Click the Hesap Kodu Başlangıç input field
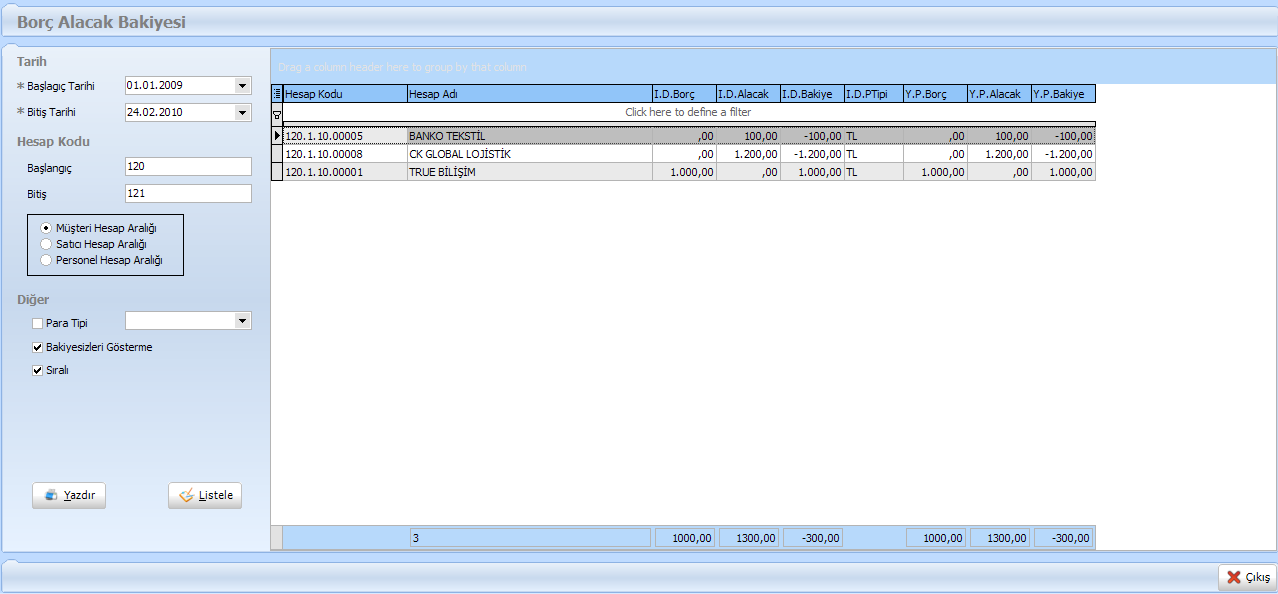The image size is (1278, 594). click(188, 167)
